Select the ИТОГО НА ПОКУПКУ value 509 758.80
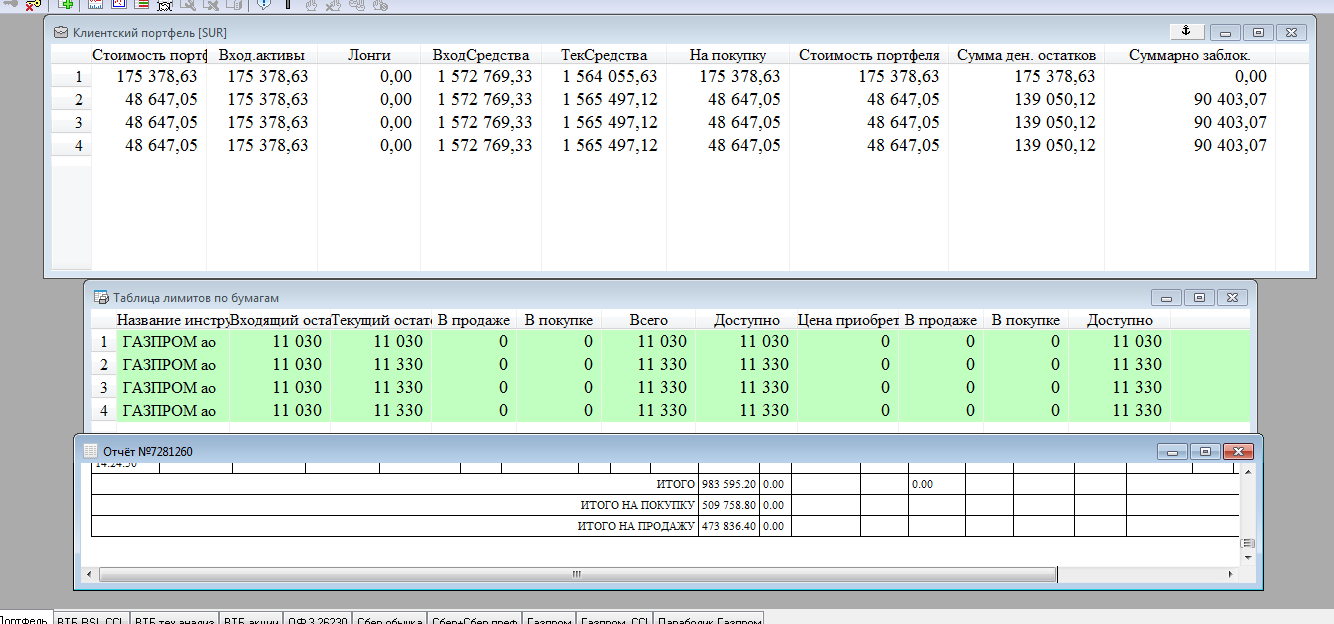 728,505
